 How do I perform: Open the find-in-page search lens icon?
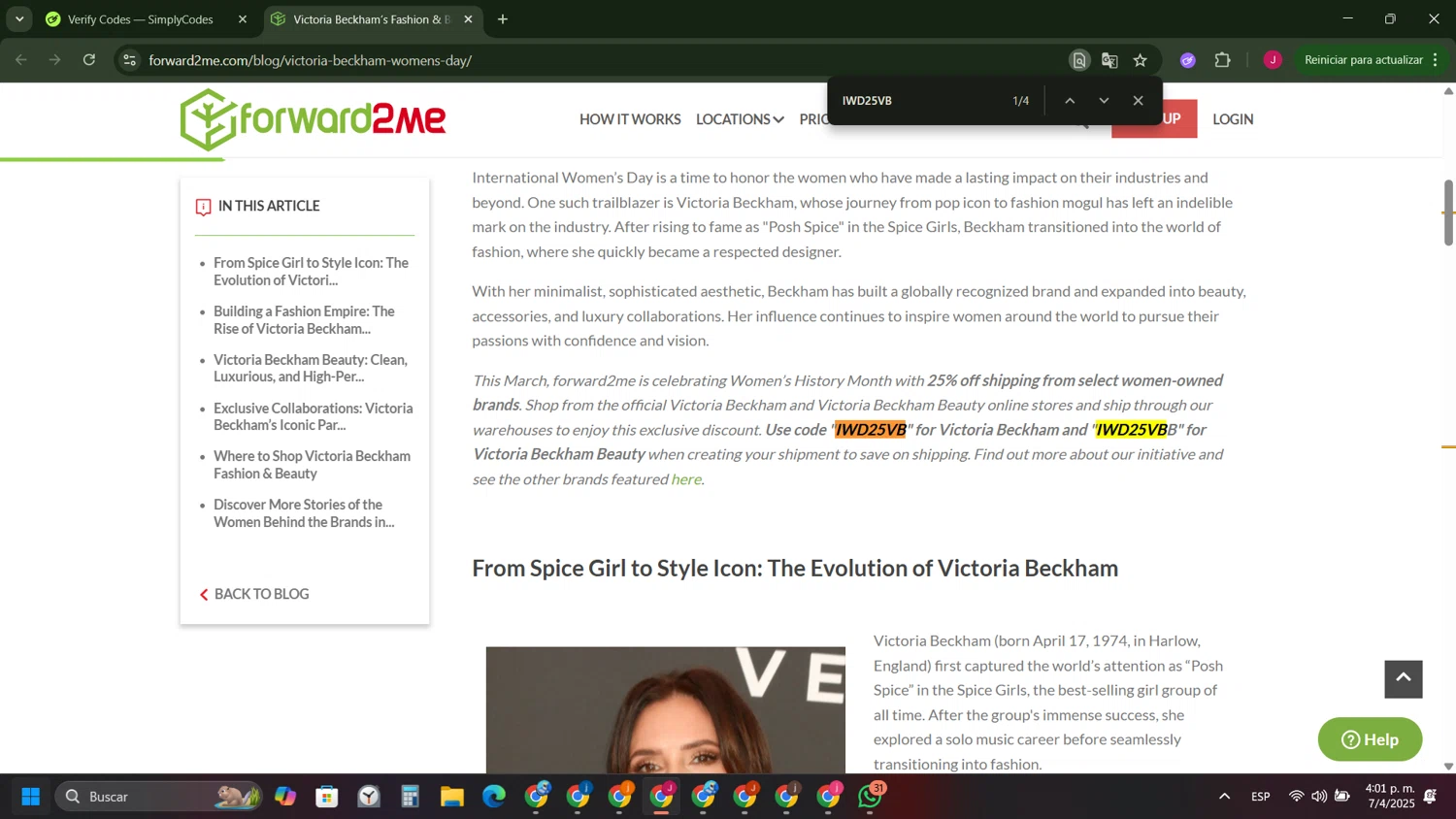click(1079, 60)
